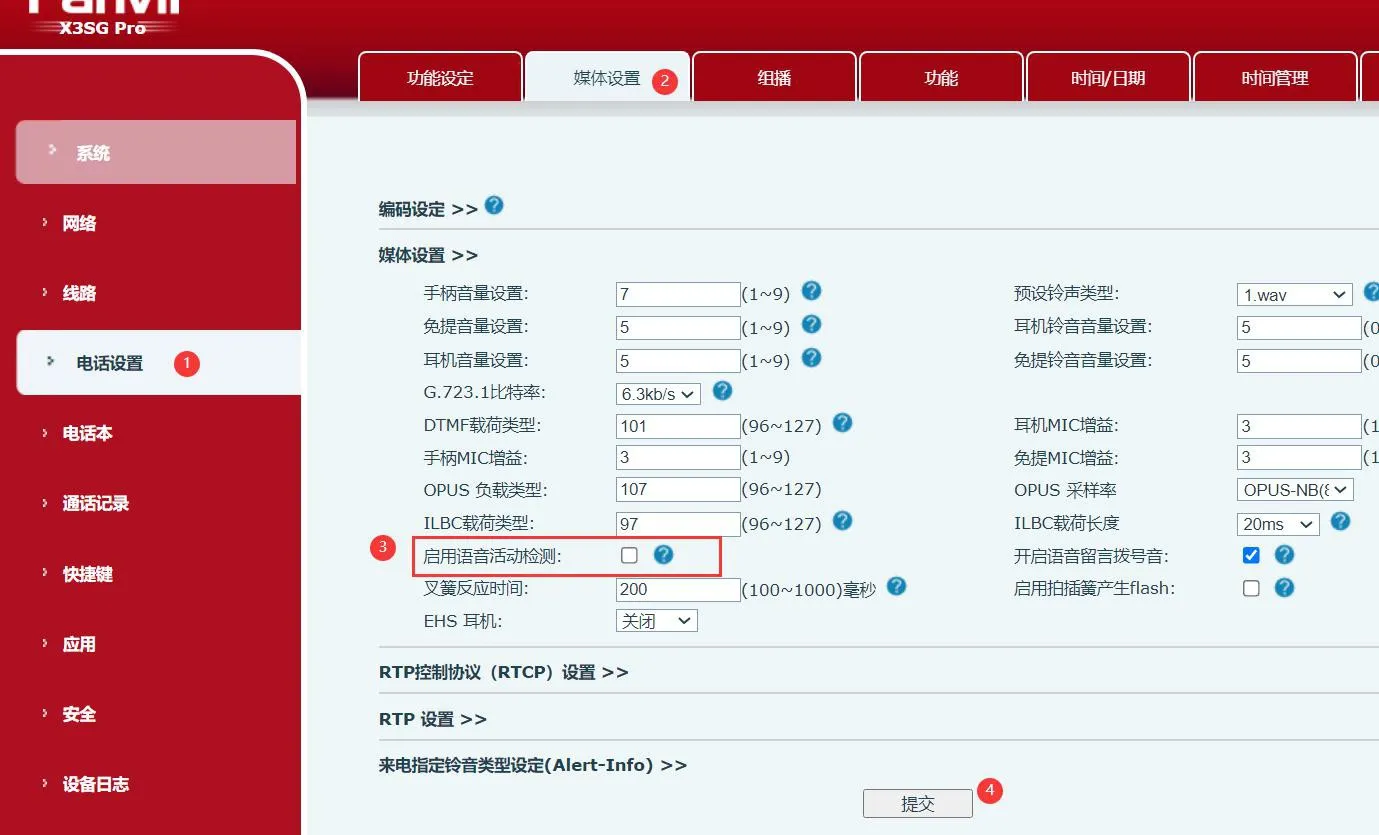The image size is (1379, 835).
Task: Open the G.723.1比特率 dropdown
Action: point(657,392)
